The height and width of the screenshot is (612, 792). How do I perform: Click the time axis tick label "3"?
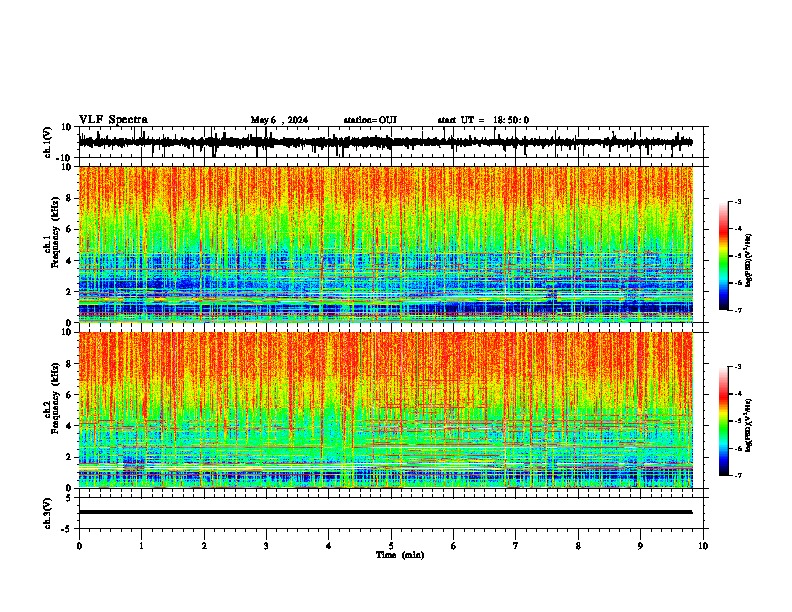(266, 545)
